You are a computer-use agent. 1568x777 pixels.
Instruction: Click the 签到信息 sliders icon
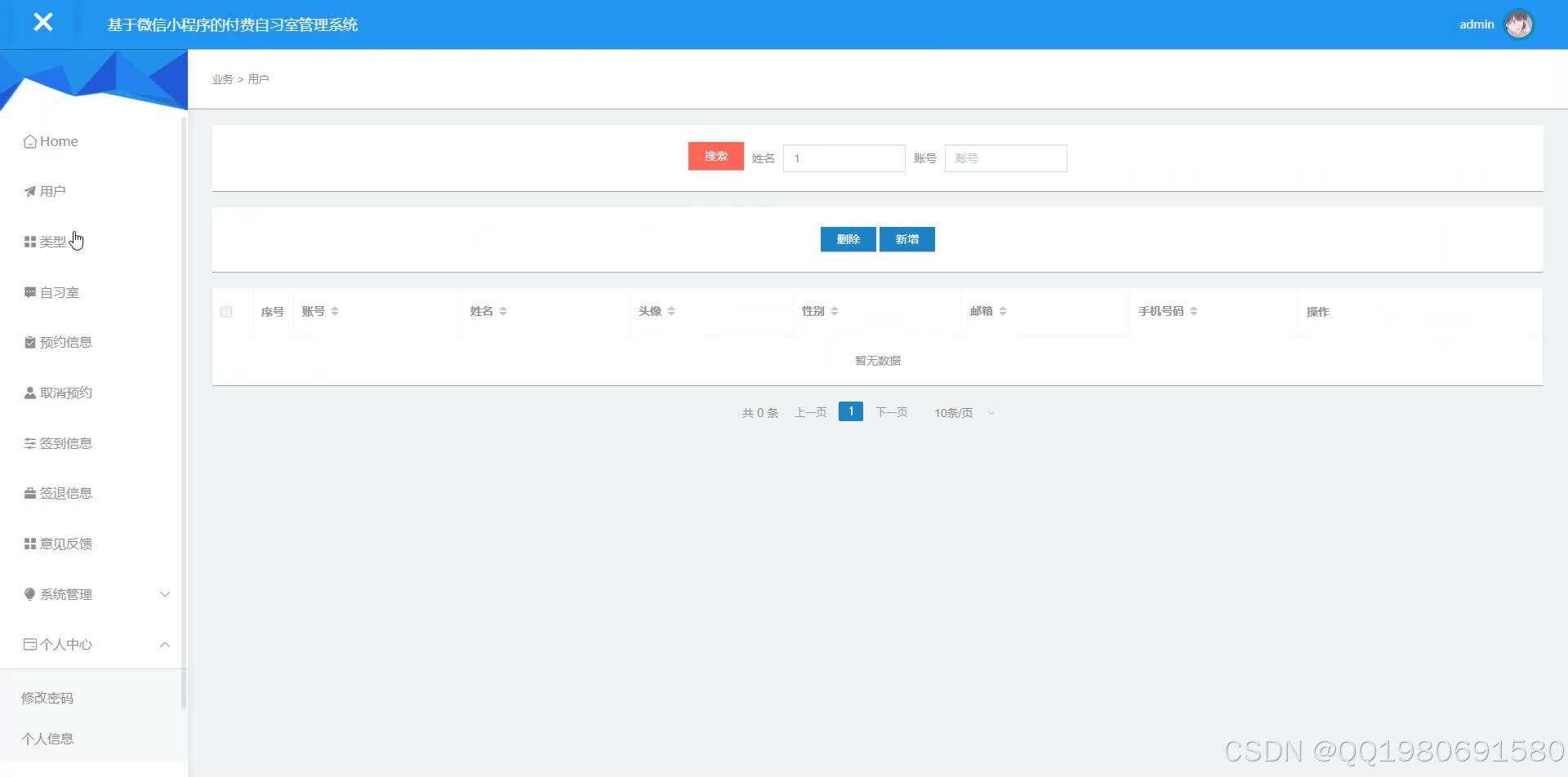pos(30,443)
